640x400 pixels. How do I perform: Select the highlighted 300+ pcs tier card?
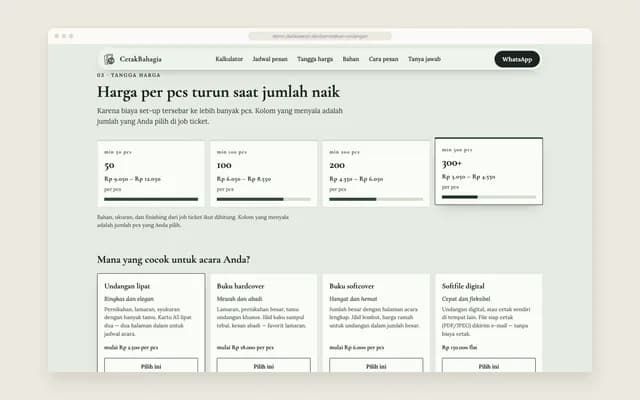click(x=489, y=171)
